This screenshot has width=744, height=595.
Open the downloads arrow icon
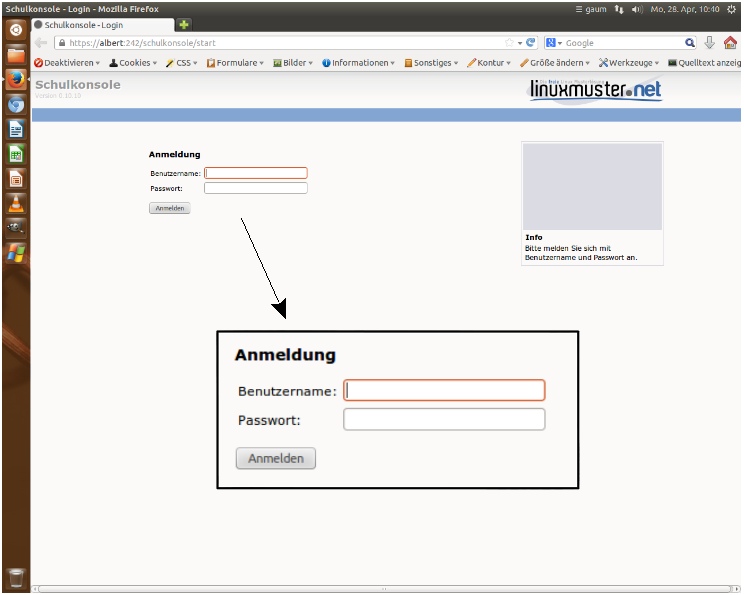pos(709,43)
